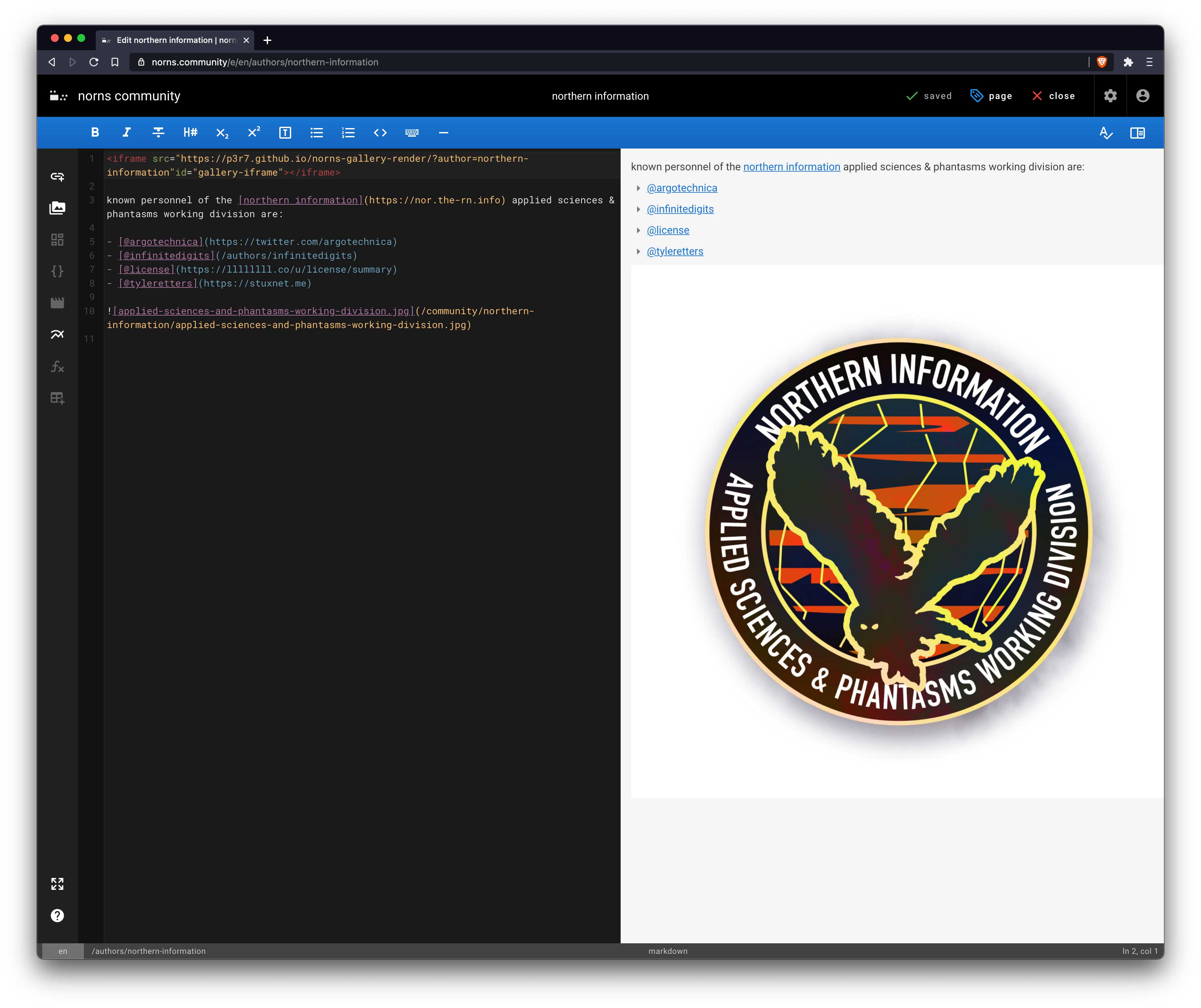1201x1008 pixels.
Task: Reload the browser page
Action: point(94,62)
